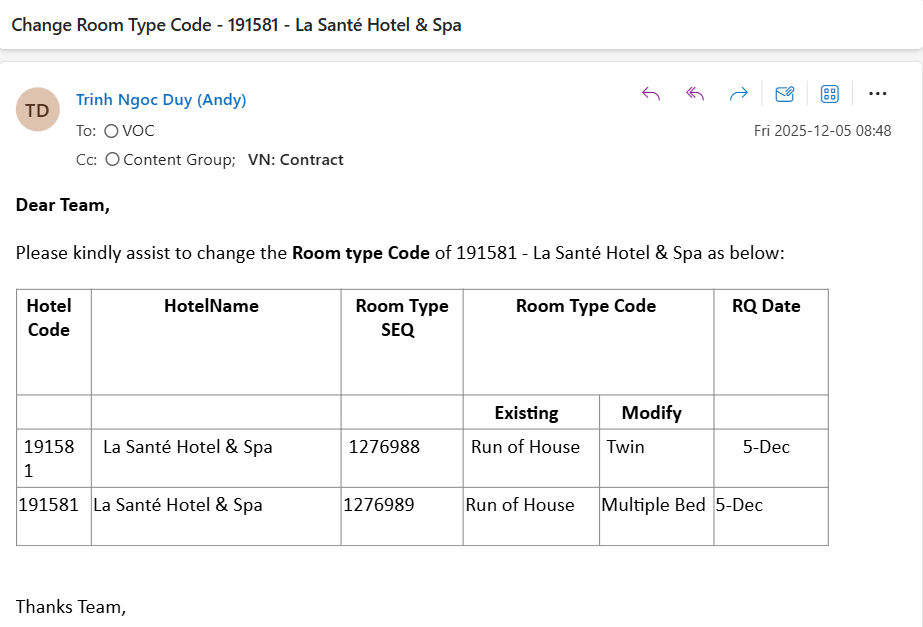Screen dimensions: 923x627
Task: Click the Reply All icon
Action: point(695,94)
